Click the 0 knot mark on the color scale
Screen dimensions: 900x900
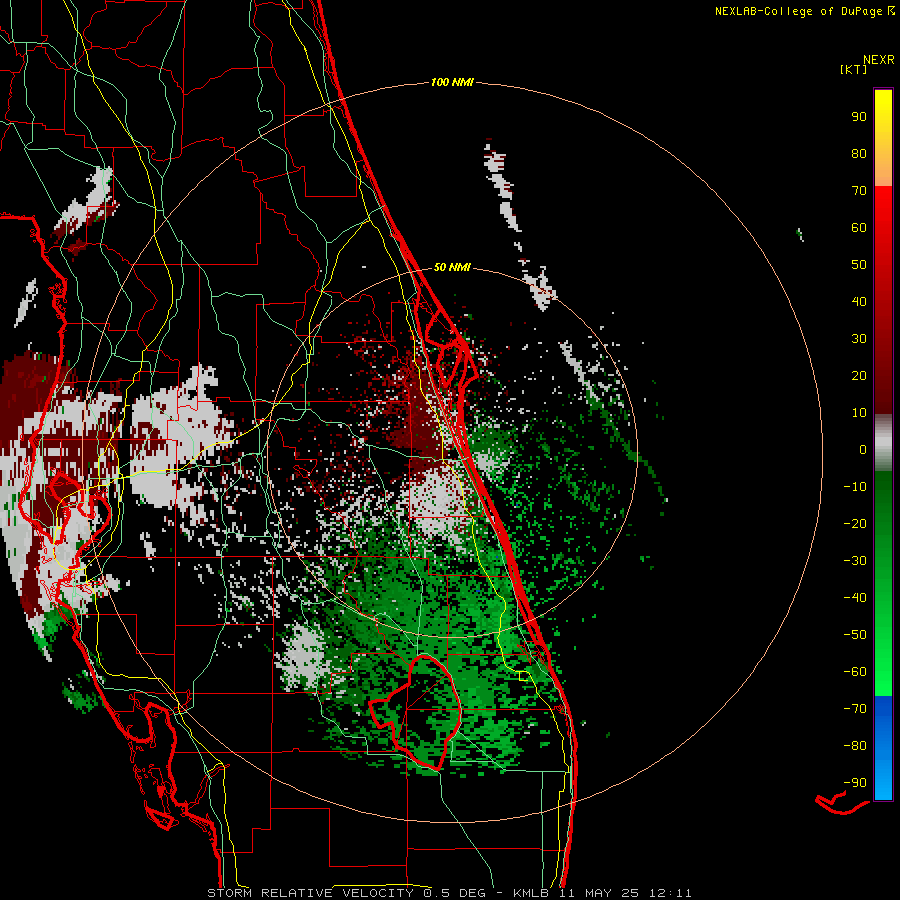point(863,449)
